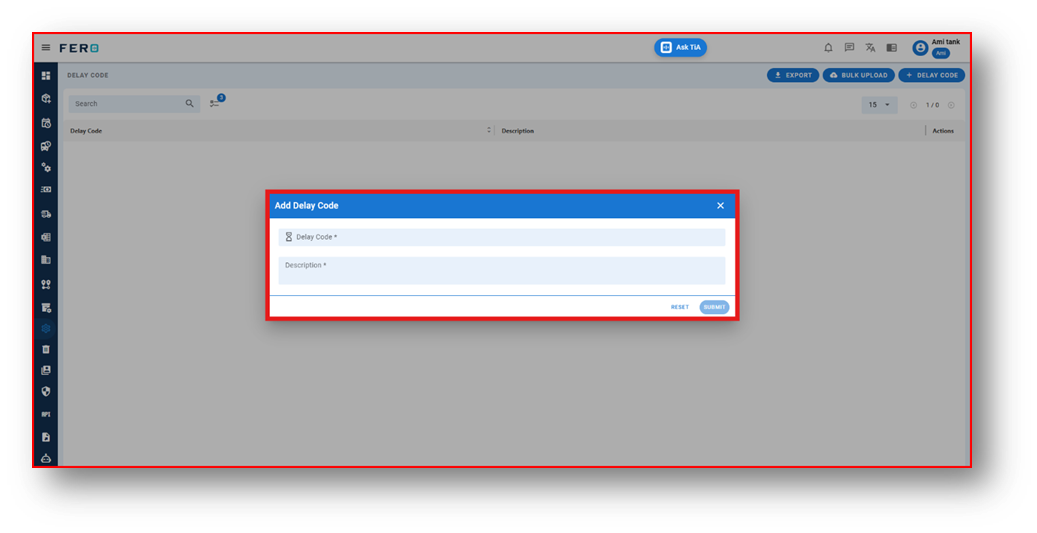Screen dimensions: 1037x533
Task: Submit the Add Delay Code form
Action: pyautogui.click(x=714, y=307)
